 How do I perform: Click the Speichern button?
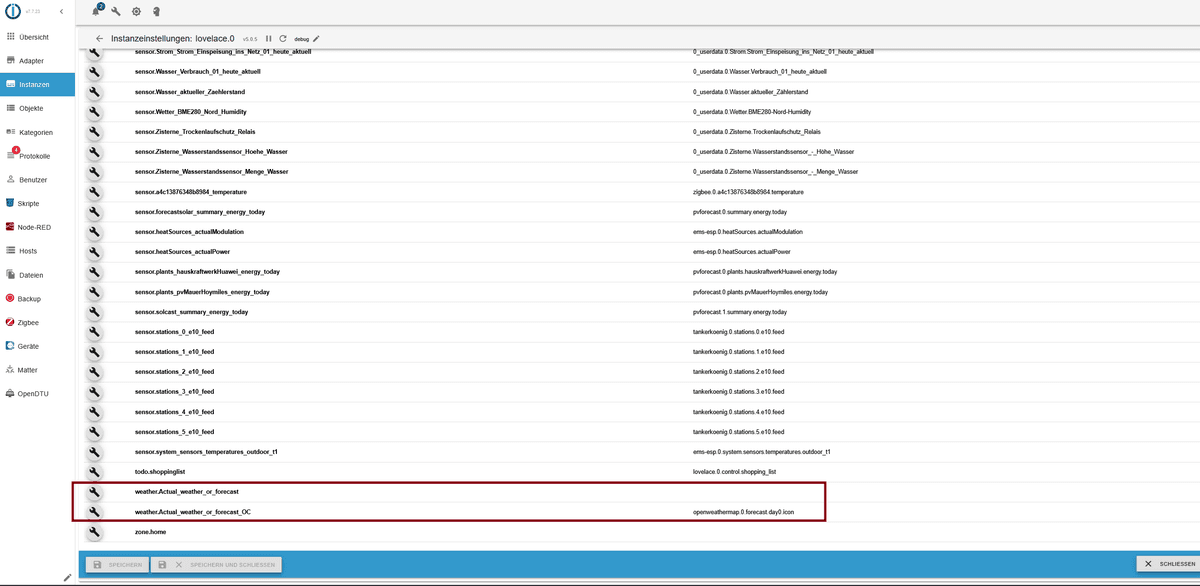click(x=116, y=565)
